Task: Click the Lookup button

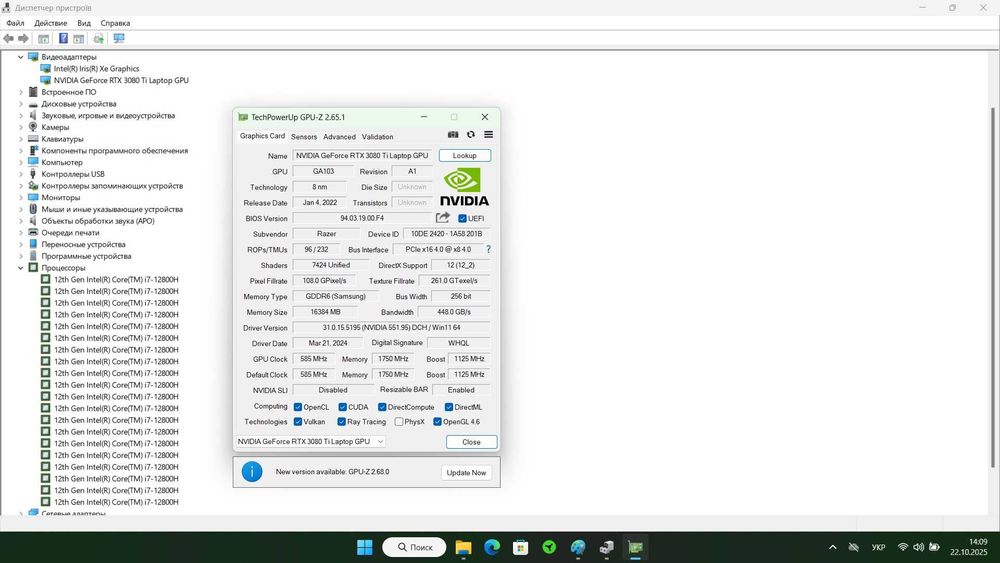Action: (465, 156)
